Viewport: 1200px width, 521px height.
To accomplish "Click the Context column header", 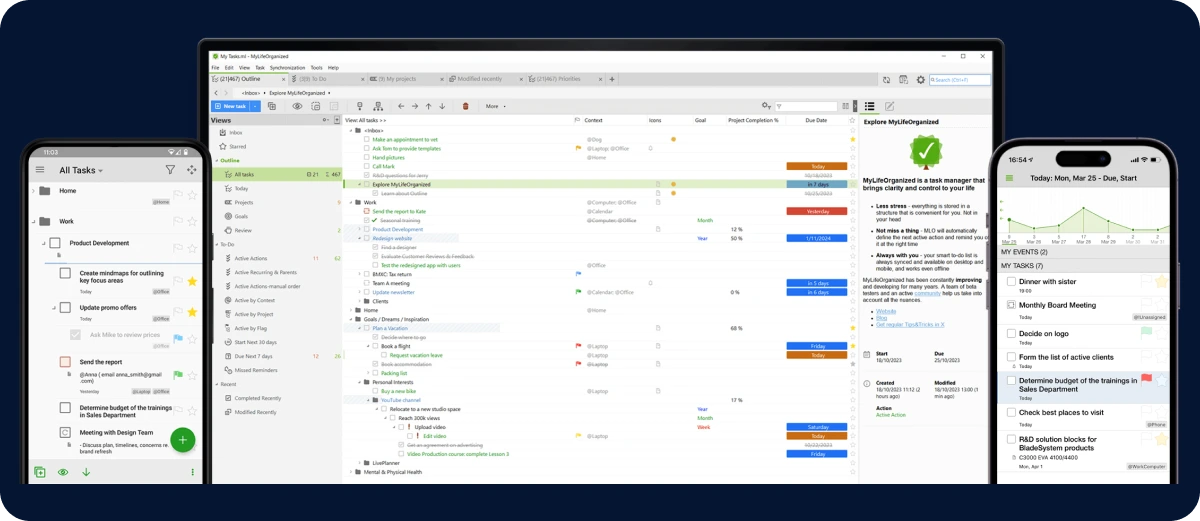I will [594, 120].
